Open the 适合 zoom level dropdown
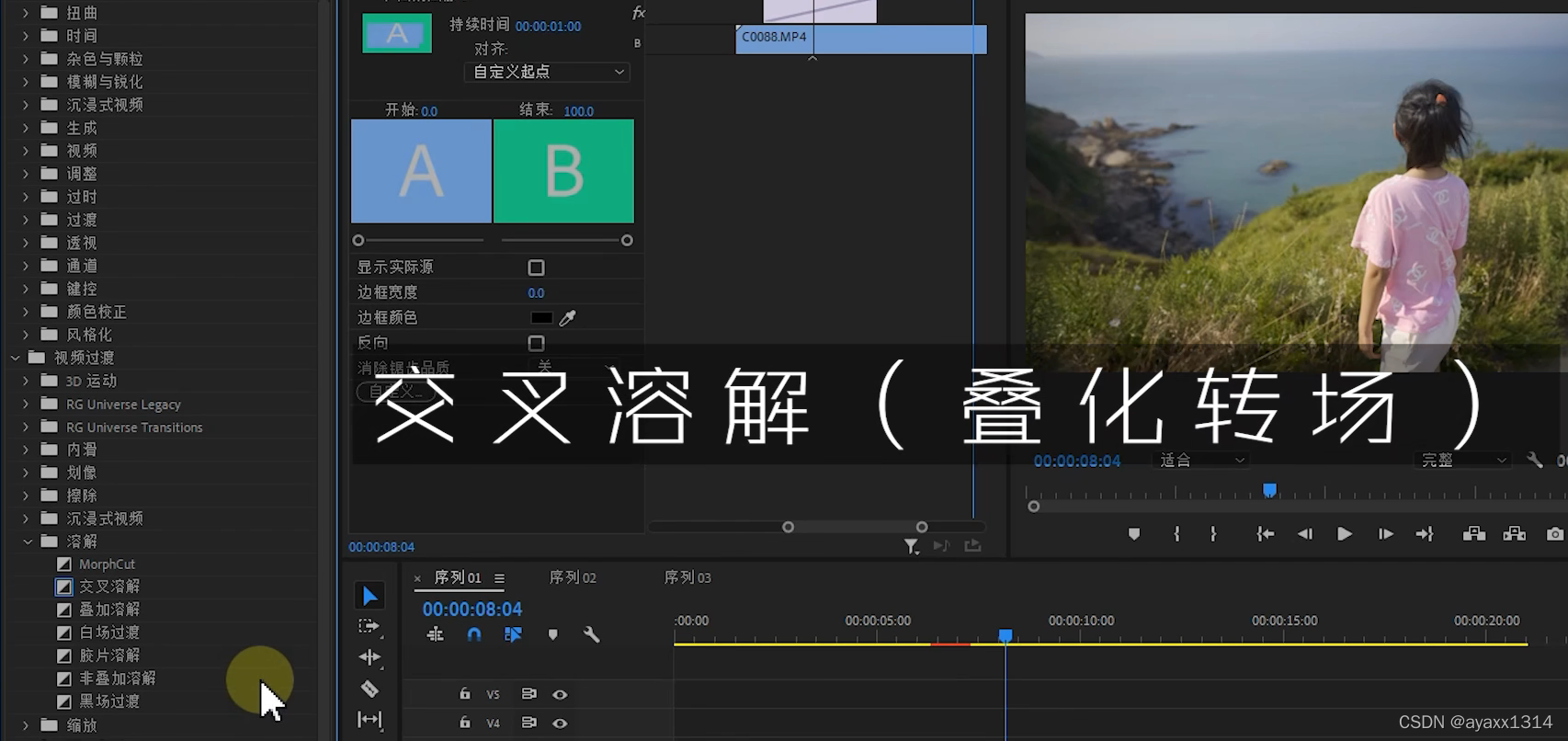The image size is (1568, 741). click(x=1201, y=460)
